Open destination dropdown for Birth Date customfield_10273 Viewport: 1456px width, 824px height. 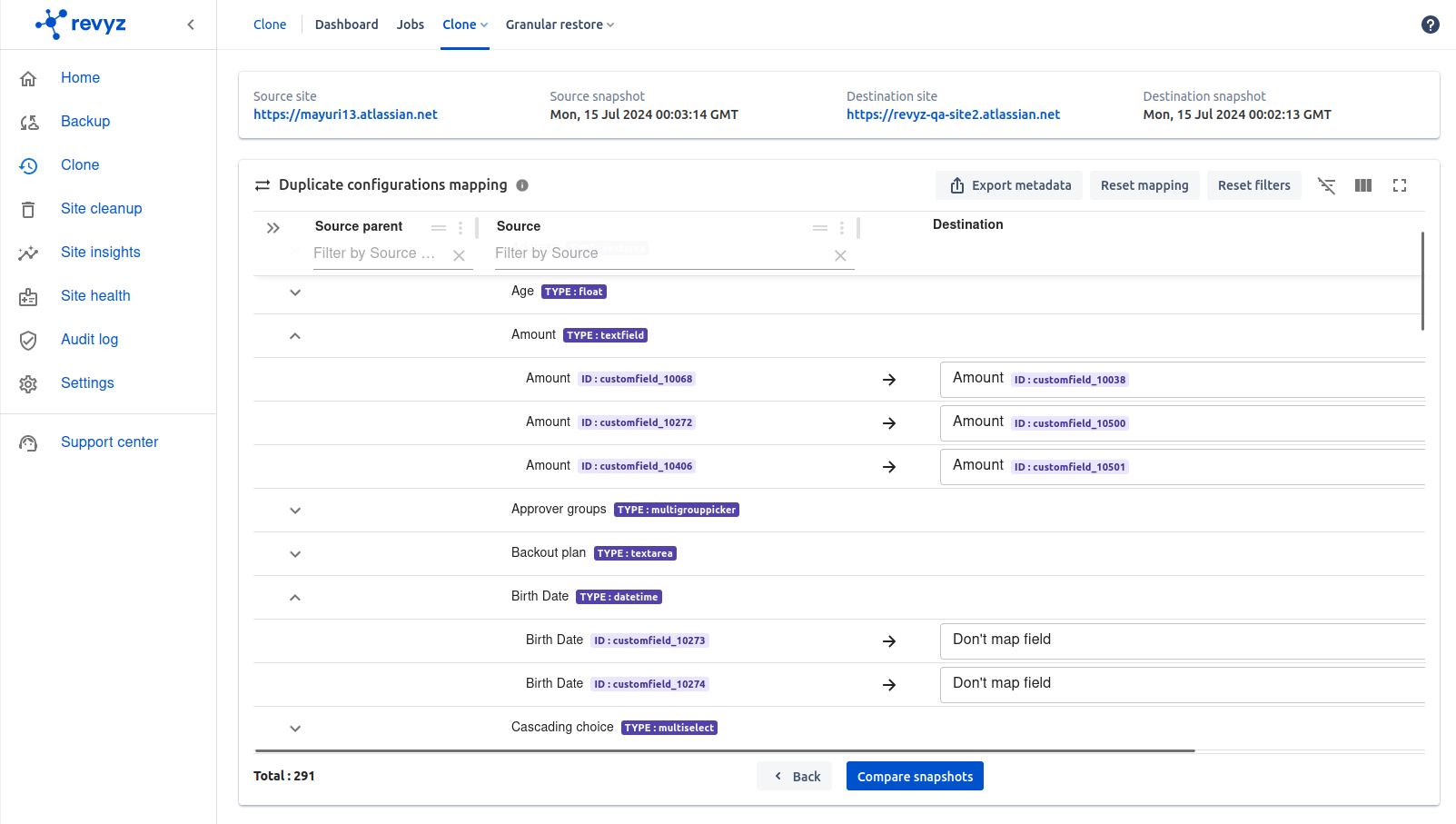(1181, 640)
